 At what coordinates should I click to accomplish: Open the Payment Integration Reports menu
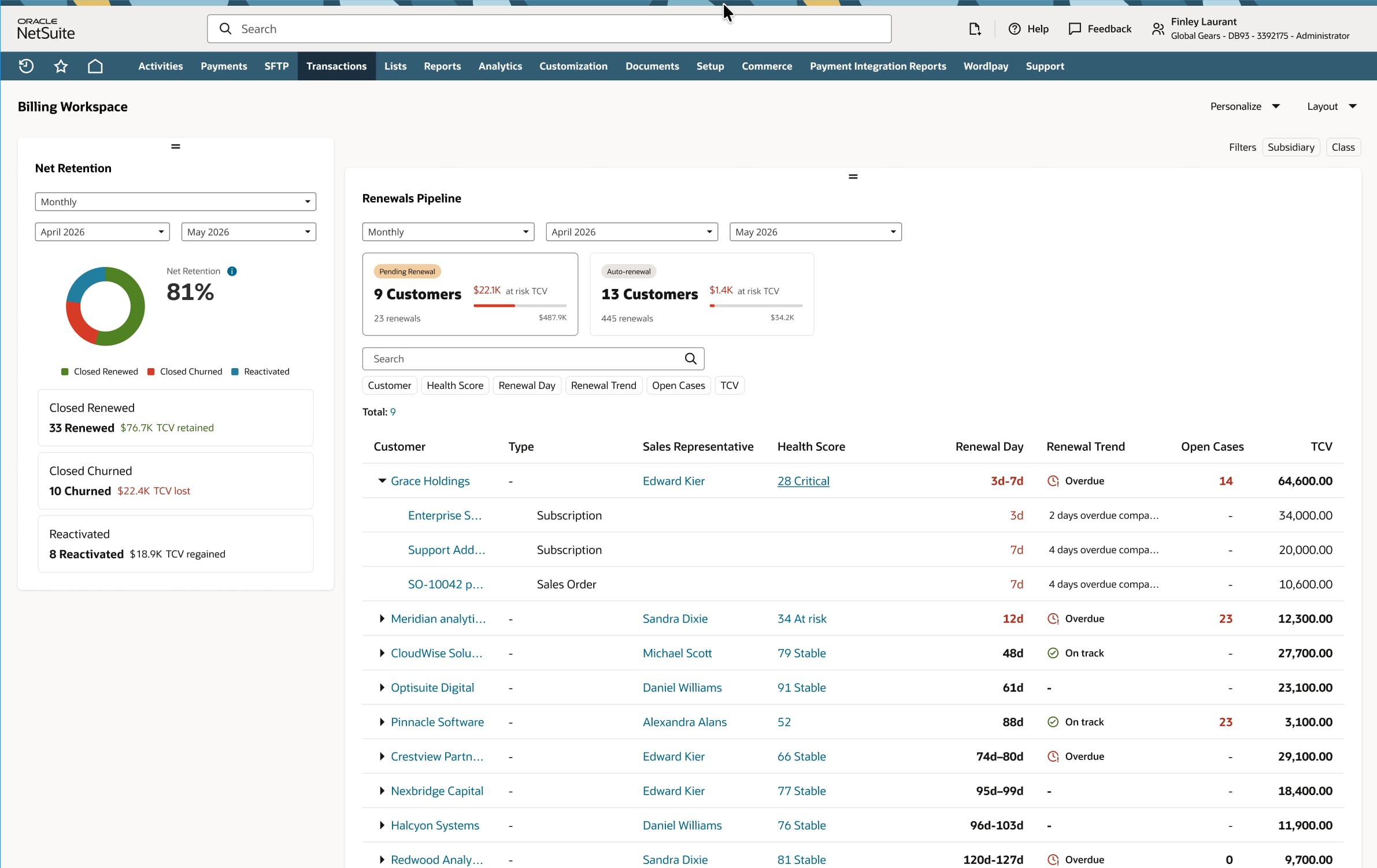pyautogui.click(x=878, y=66)
